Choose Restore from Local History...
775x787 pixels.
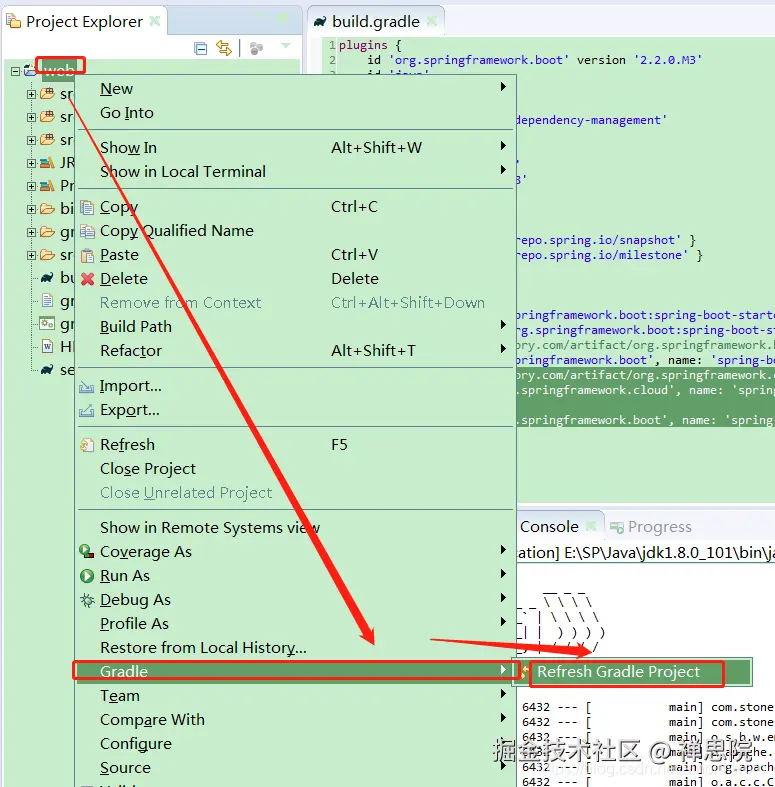click(296, 648)
